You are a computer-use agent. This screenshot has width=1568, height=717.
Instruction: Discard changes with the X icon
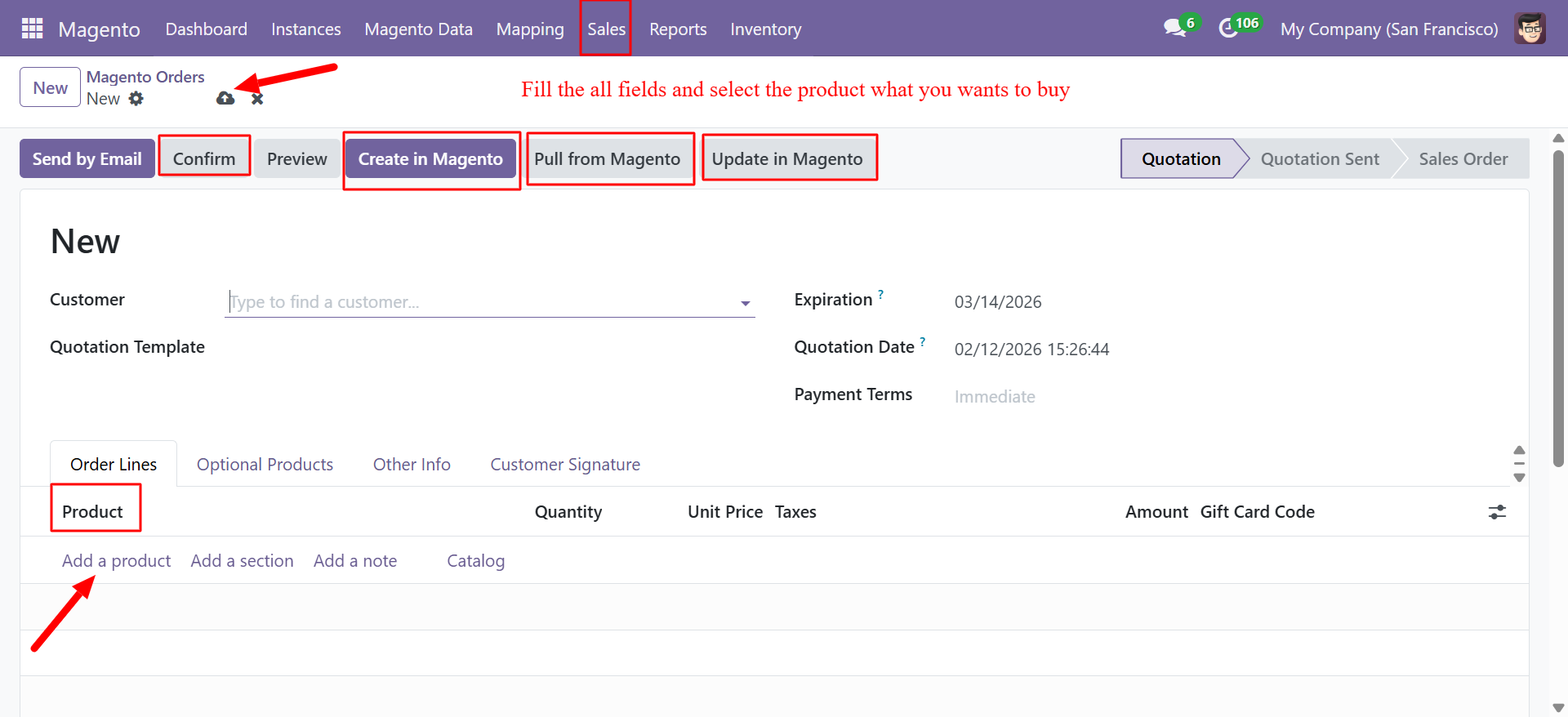pyautogui.click(x=257, y=99)
